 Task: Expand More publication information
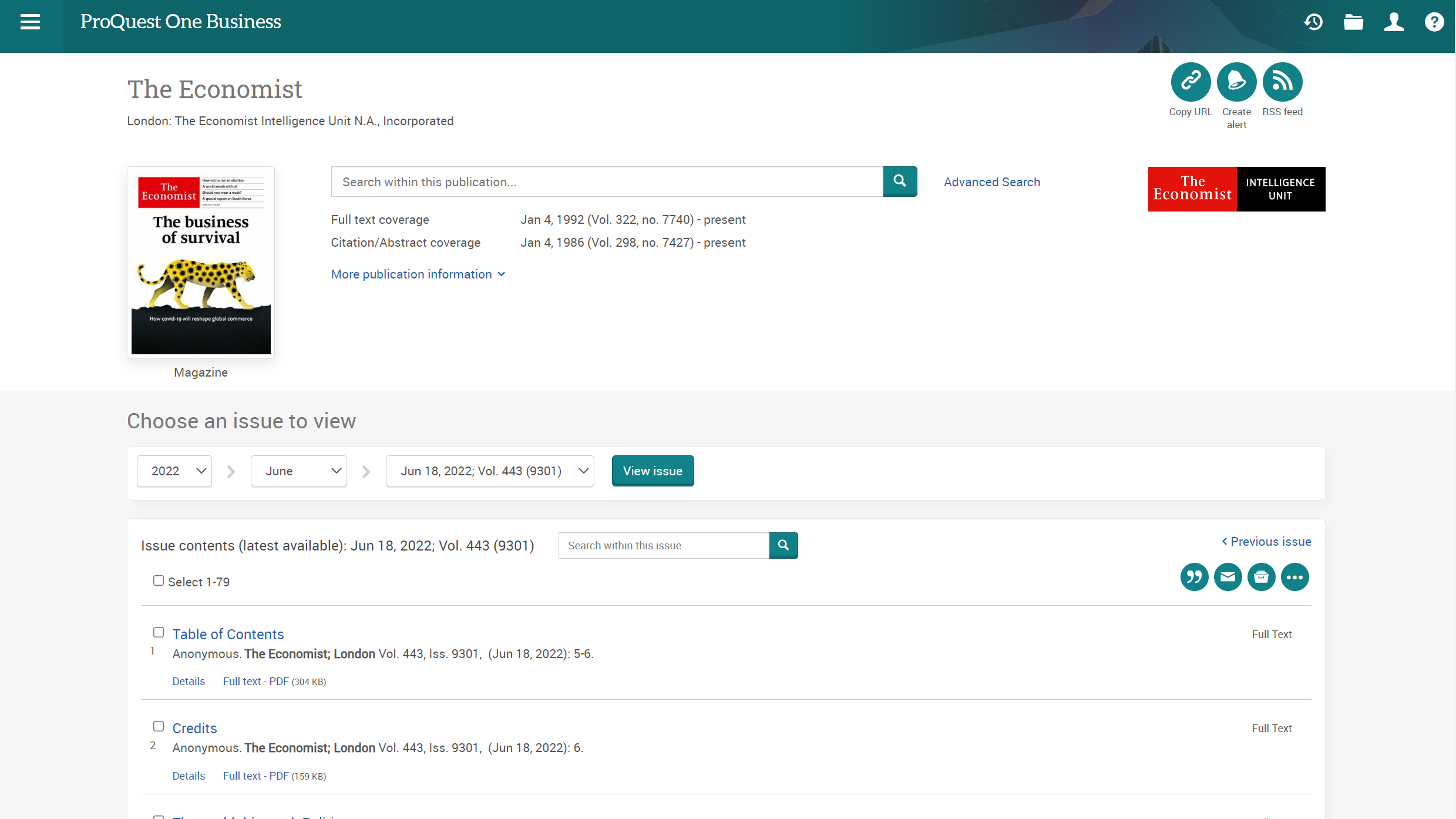418,274
